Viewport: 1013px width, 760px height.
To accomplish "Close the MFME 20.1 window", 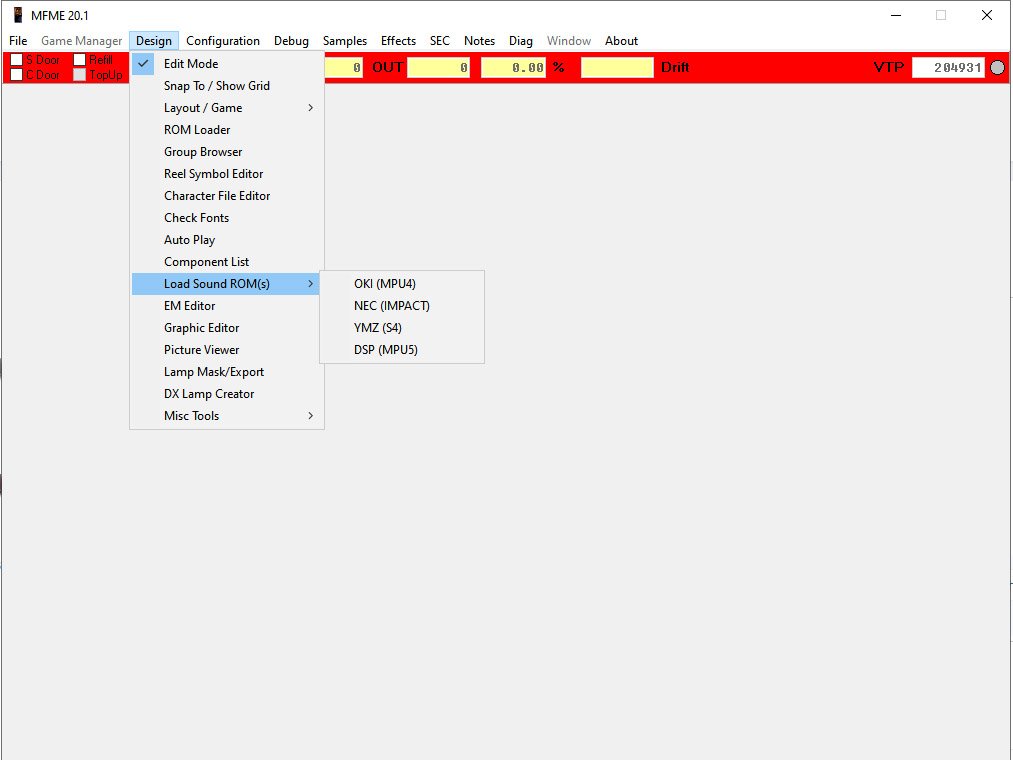I will pos(987,16).
